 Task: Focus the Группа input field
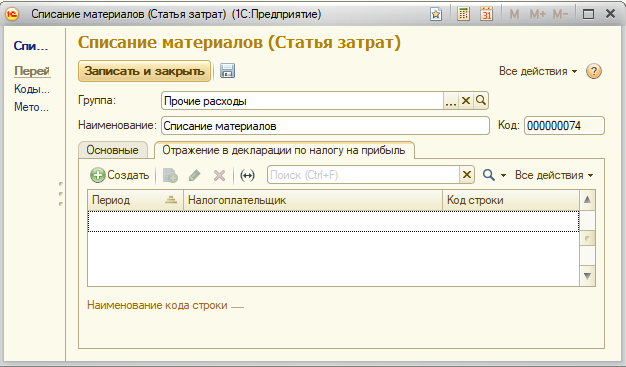(x=302, y=101)
